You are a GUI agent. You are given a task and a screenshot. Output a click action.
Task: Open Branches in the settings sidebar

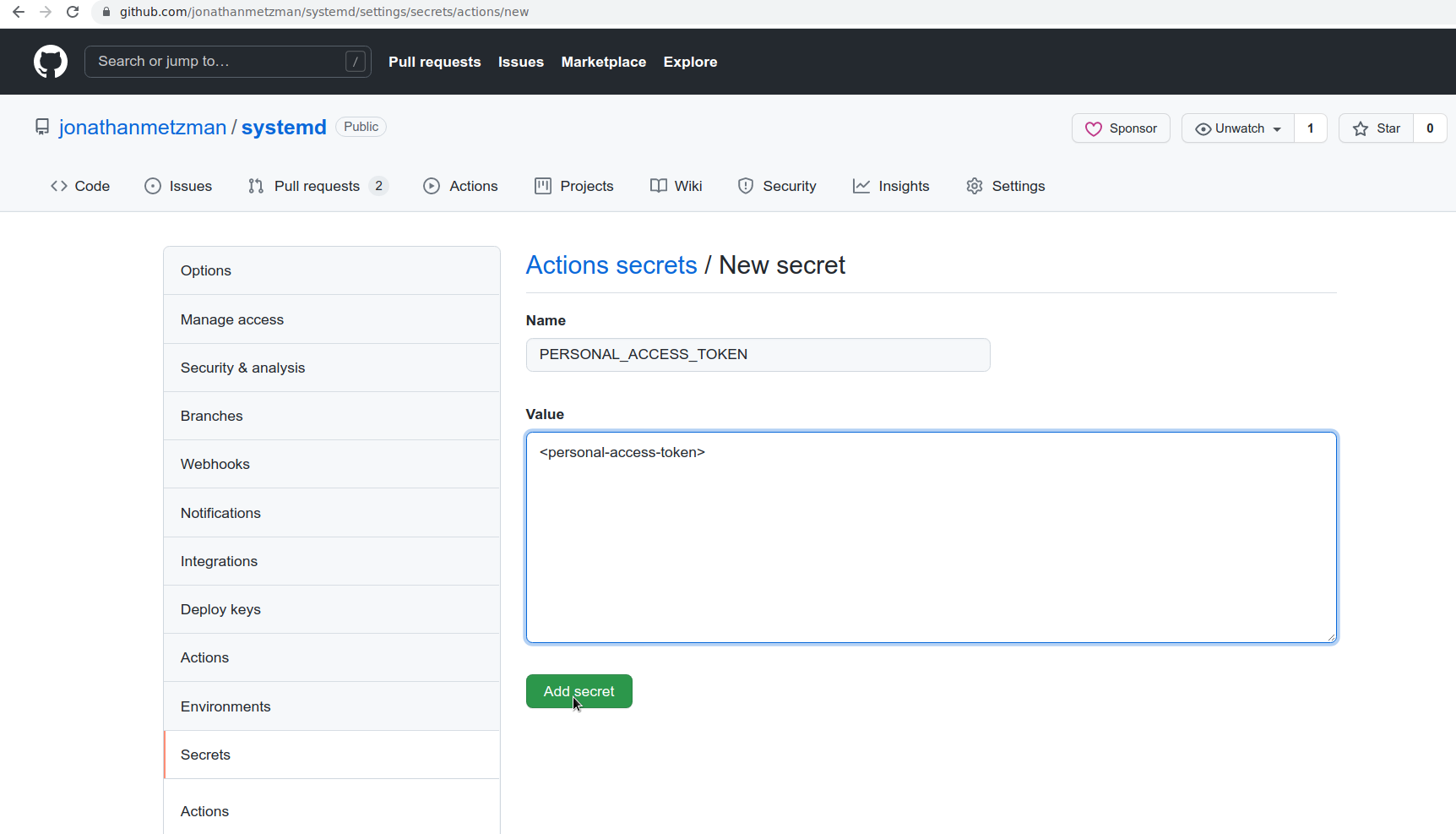pyautogui.click(x=332, y=416)
